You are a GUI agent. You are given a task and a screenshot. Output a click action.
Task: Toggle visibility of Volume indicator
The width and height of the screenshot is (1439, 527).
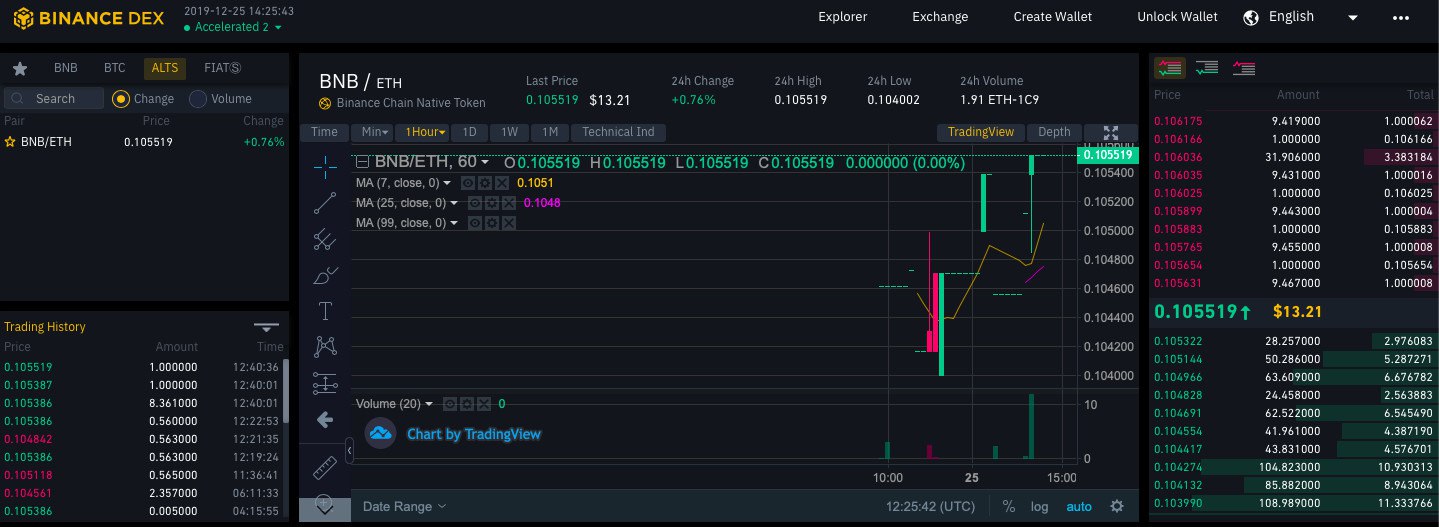coord(450,404)
